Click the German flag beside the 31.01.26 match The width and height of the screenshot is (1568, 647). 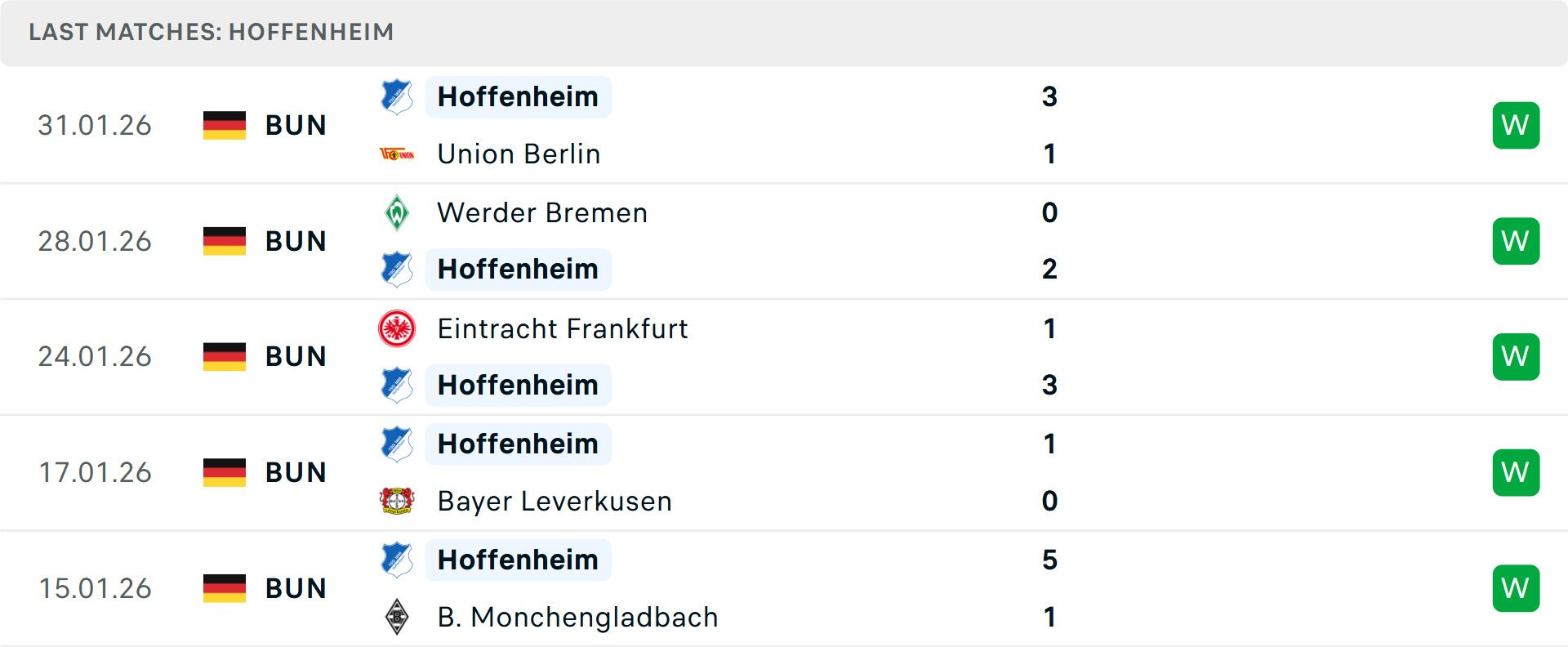coord(224,125)
